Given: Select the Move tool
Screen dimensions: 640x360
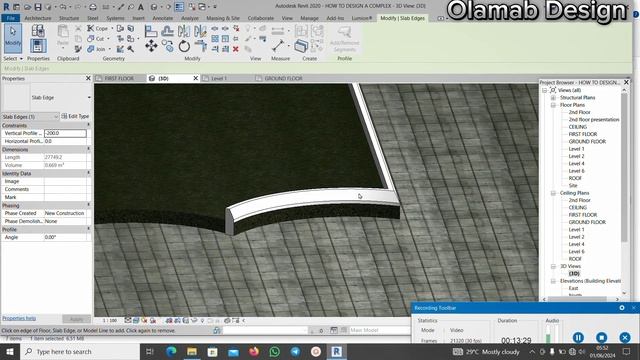Looking at the screenshot, I should pyautogui.click(x=151, y=46).
